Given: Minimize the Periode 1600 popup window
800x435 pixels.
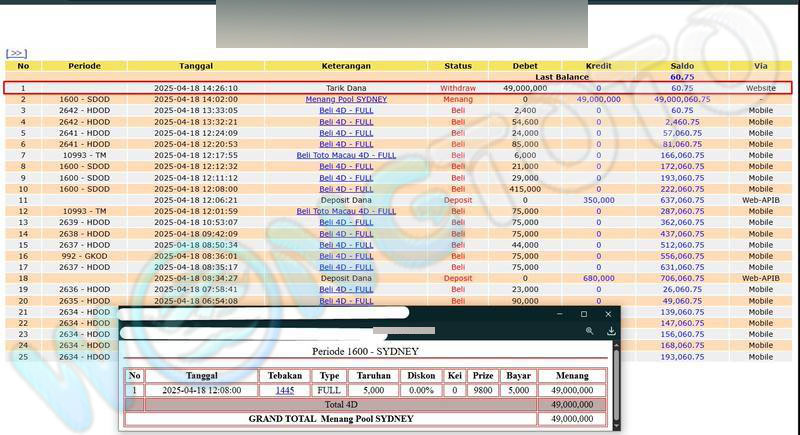Looking at the screenshot, I should pos(558,314).
